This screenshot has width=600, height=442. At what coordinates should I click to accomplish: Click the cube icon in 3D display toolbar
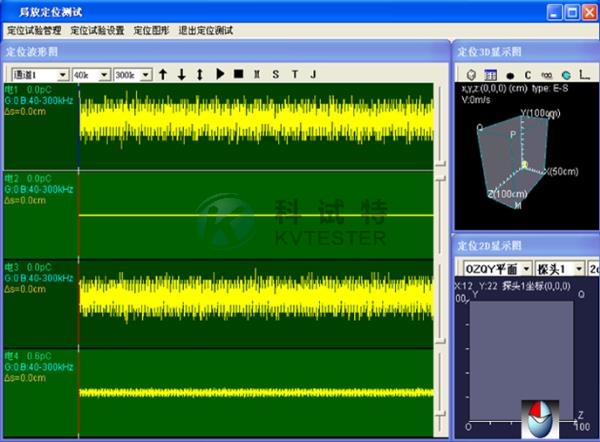pos(471,74)
